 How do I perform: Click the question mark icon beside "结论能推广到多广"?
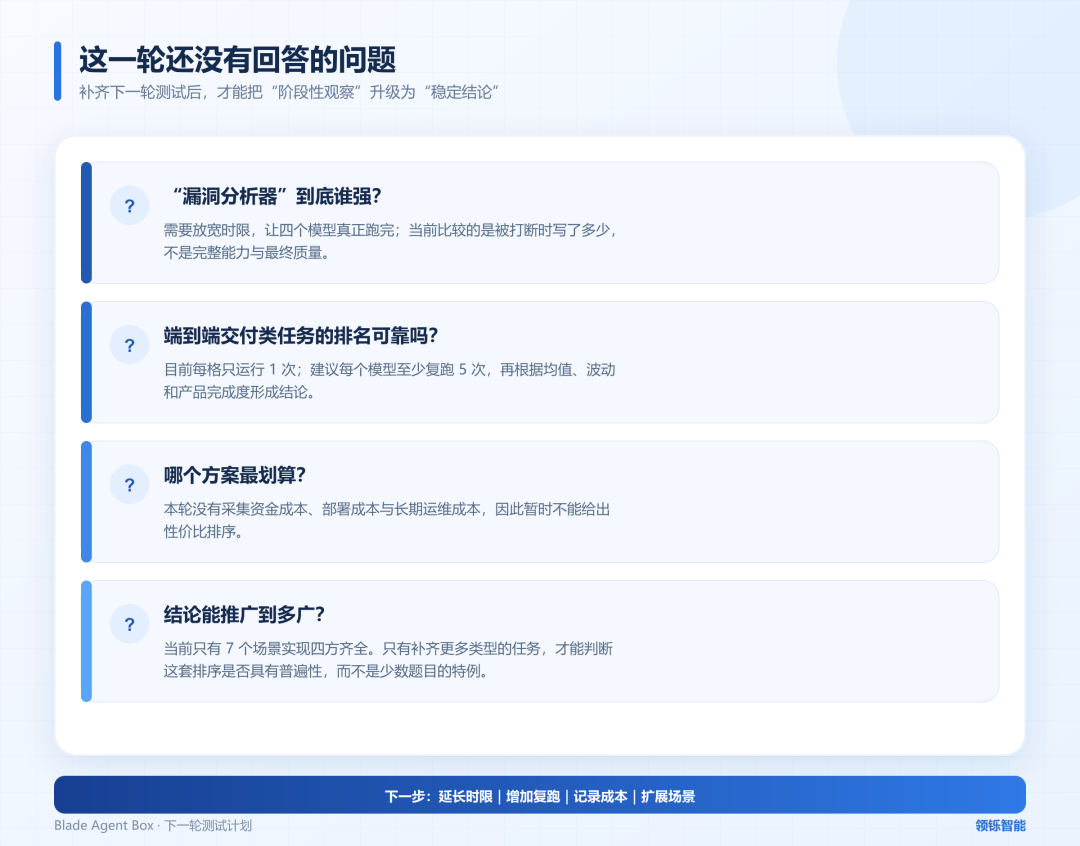(129, 624)
